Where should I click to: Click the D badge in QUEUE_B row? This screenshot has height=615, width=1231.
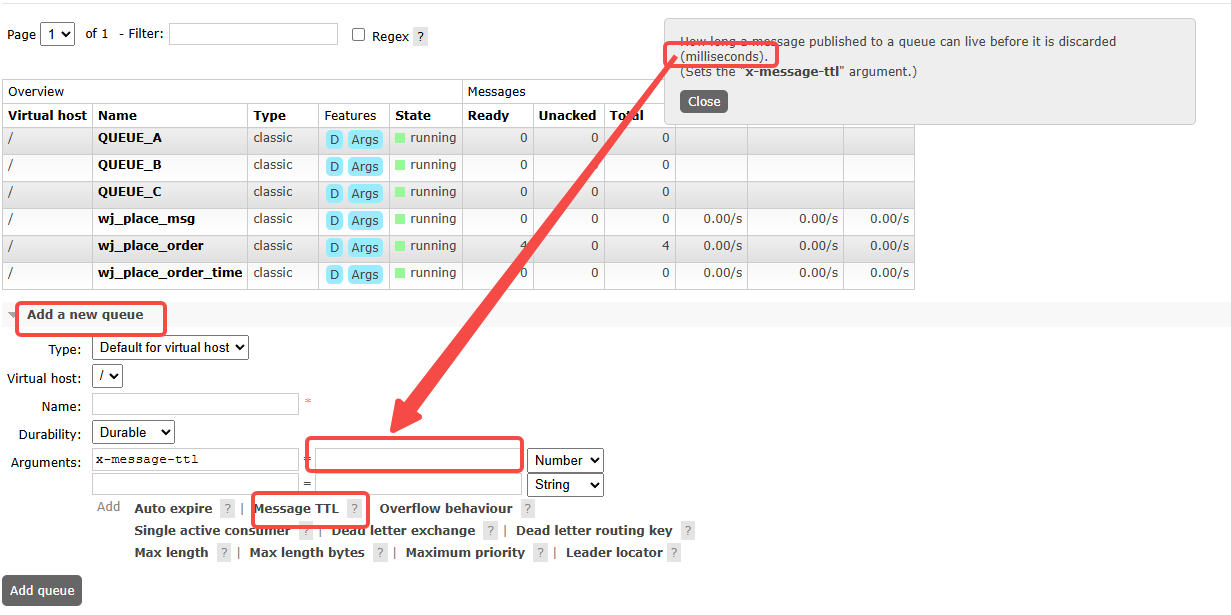click(x=334, y=167)
